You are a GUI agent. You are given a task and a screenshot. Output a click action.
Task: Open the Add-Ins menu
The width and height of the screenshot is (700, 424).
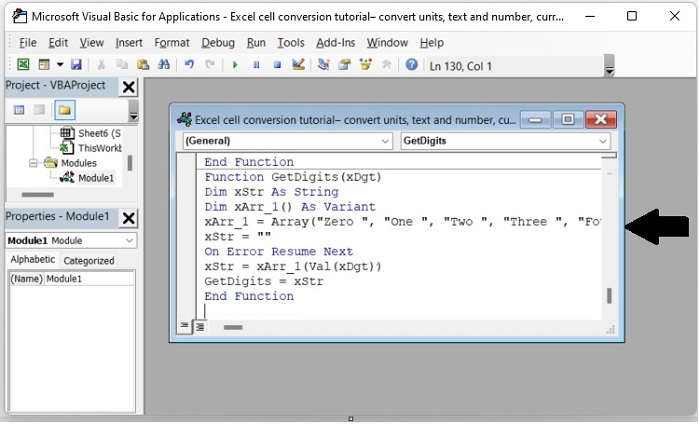pyautogui.click(x=336, y=43)
